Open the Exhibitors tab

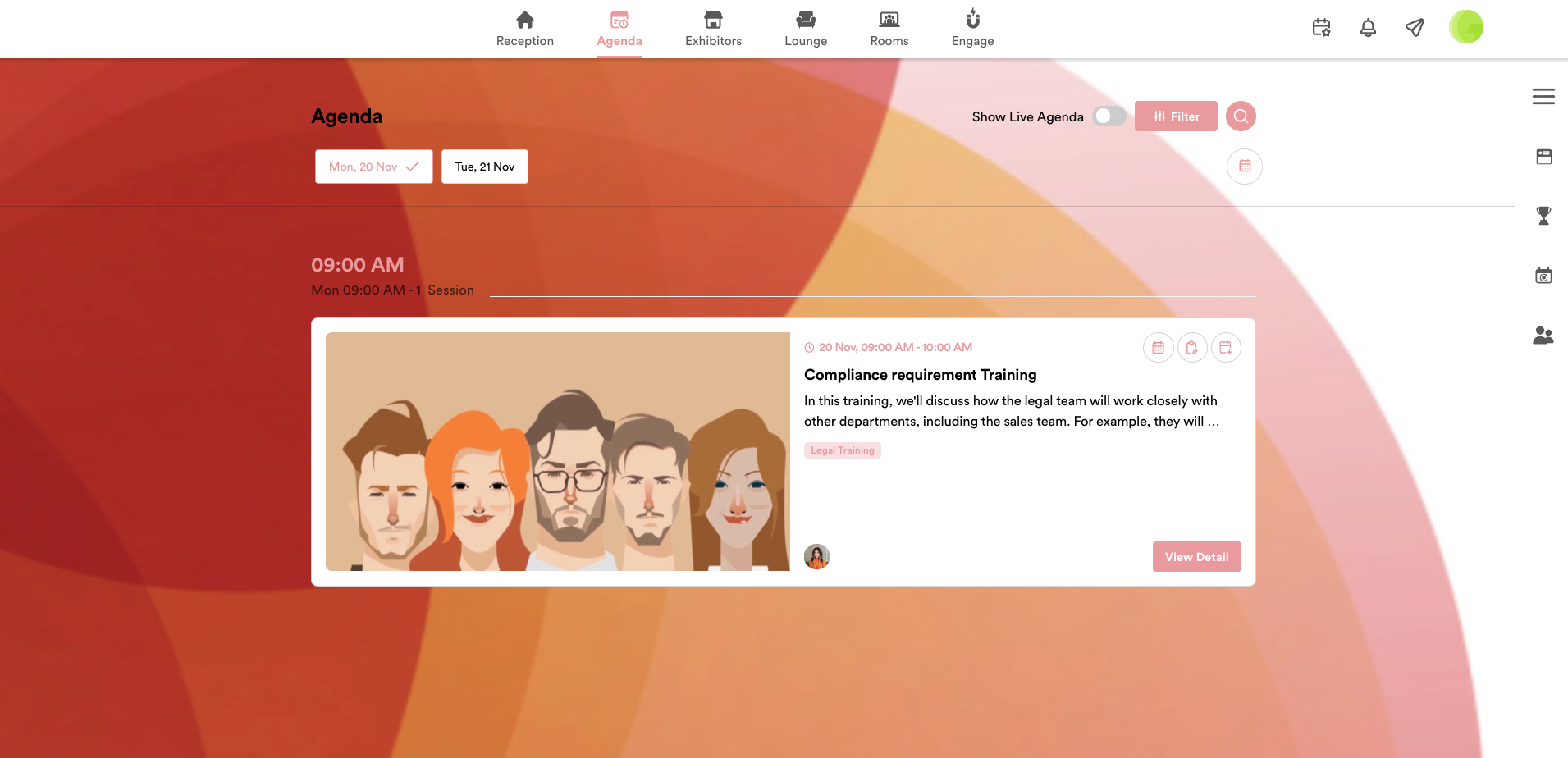coord(713,29)
